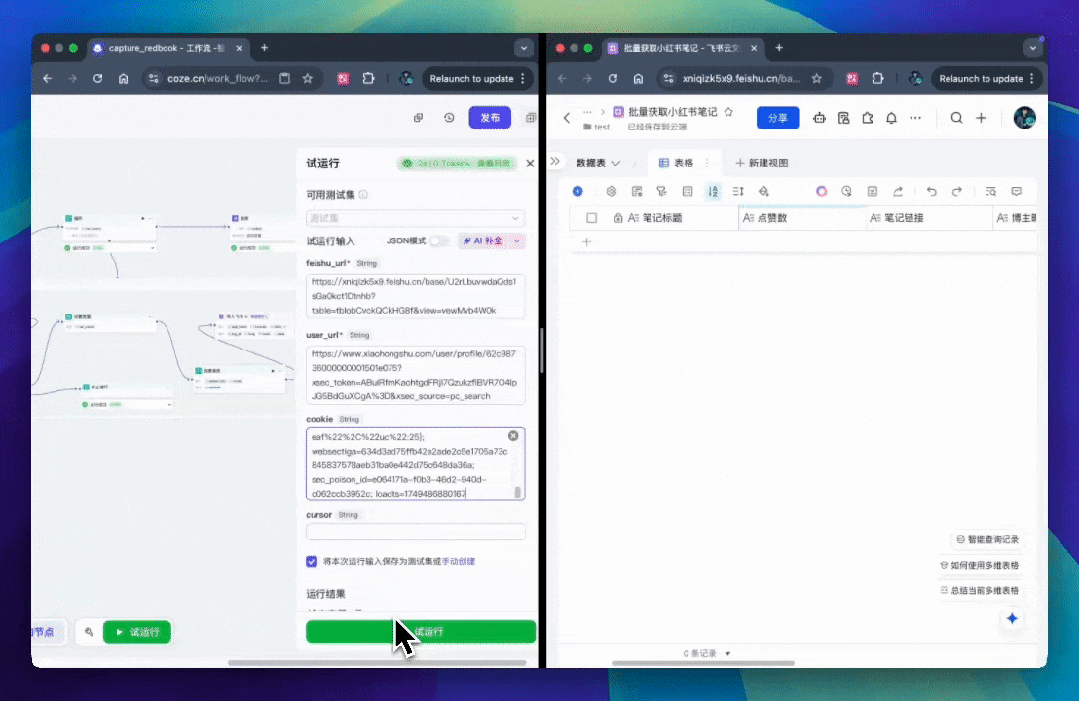The width and height of the screenshot is (1079, 701).
Task: Click the undo arrow in table toolbar
Action: click(931, 191)
